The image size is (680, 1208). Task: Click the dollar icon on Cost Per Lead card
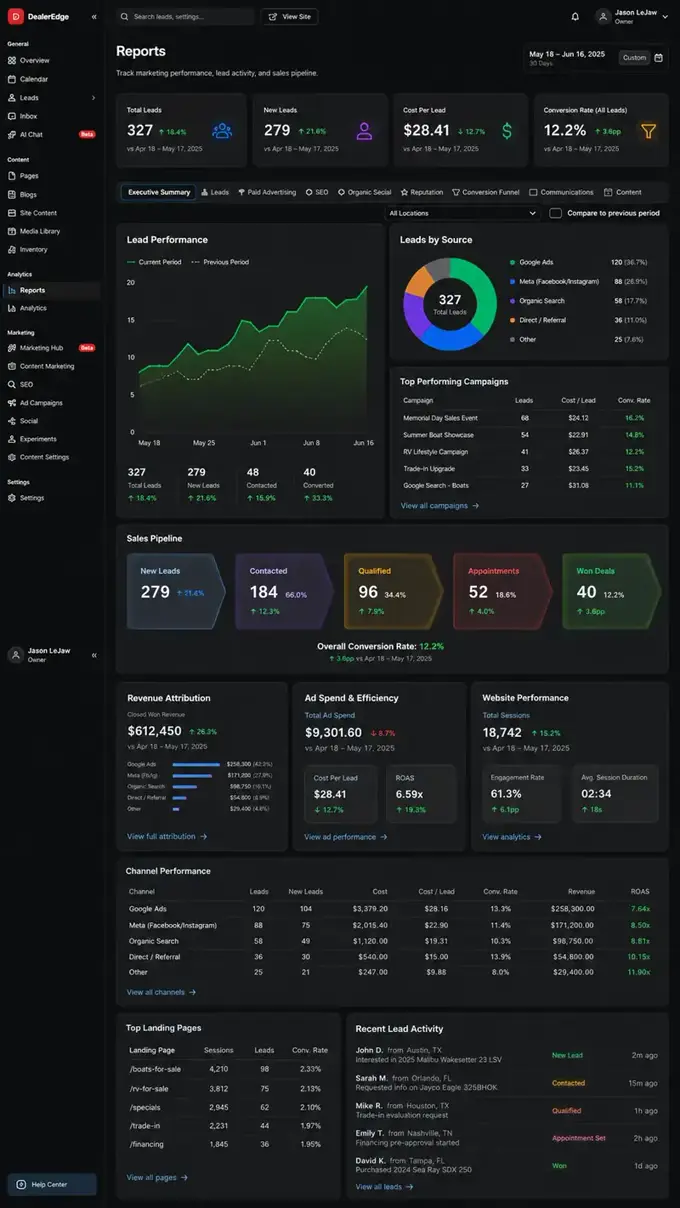tap(507, 131)
